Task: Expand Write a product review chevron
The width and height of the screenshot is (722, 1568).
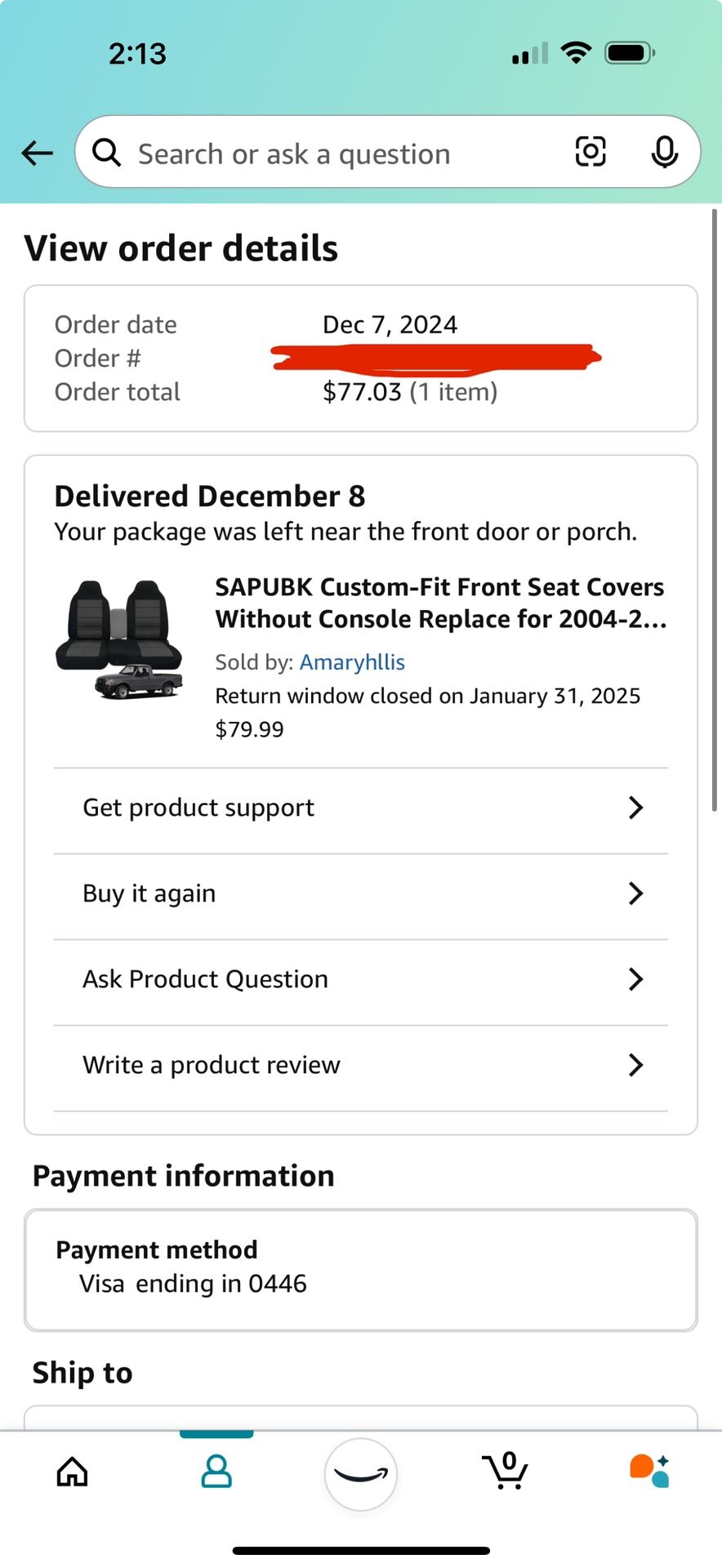Action: click(635, 1065)
